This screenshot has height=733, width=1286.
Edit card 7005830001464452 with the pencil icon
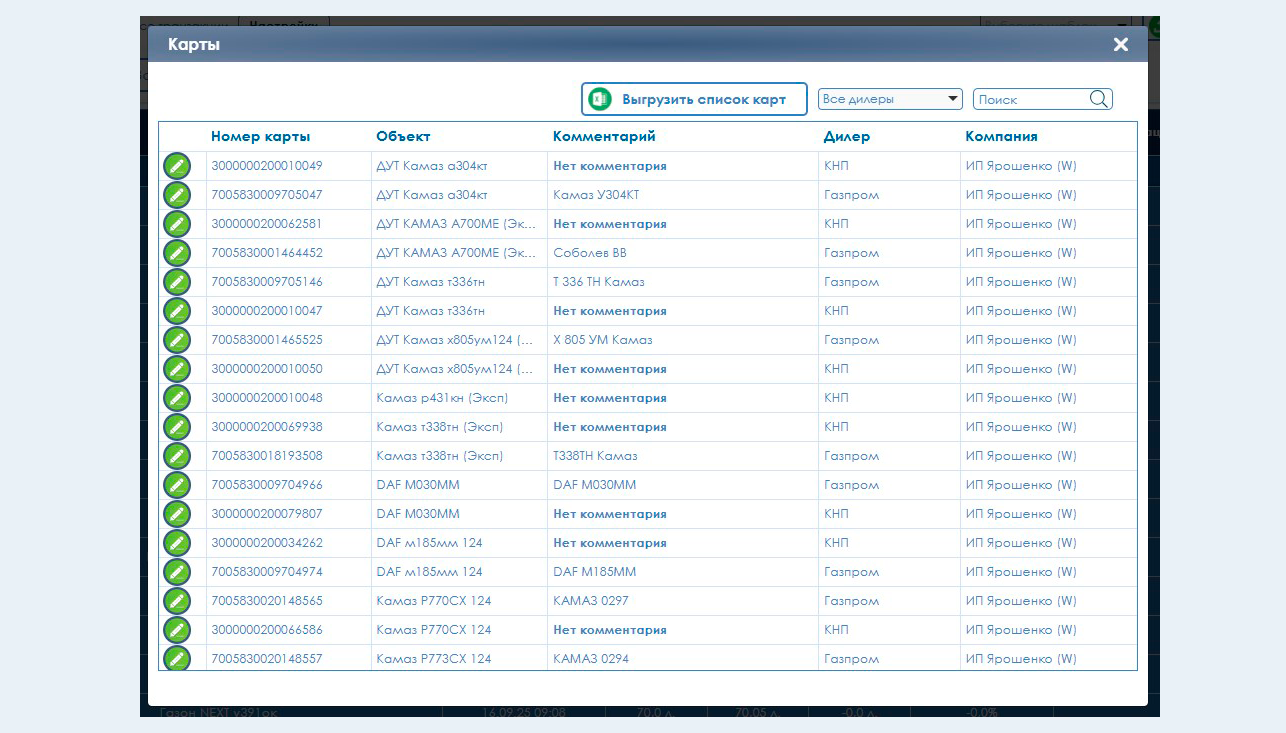point(177,253)
